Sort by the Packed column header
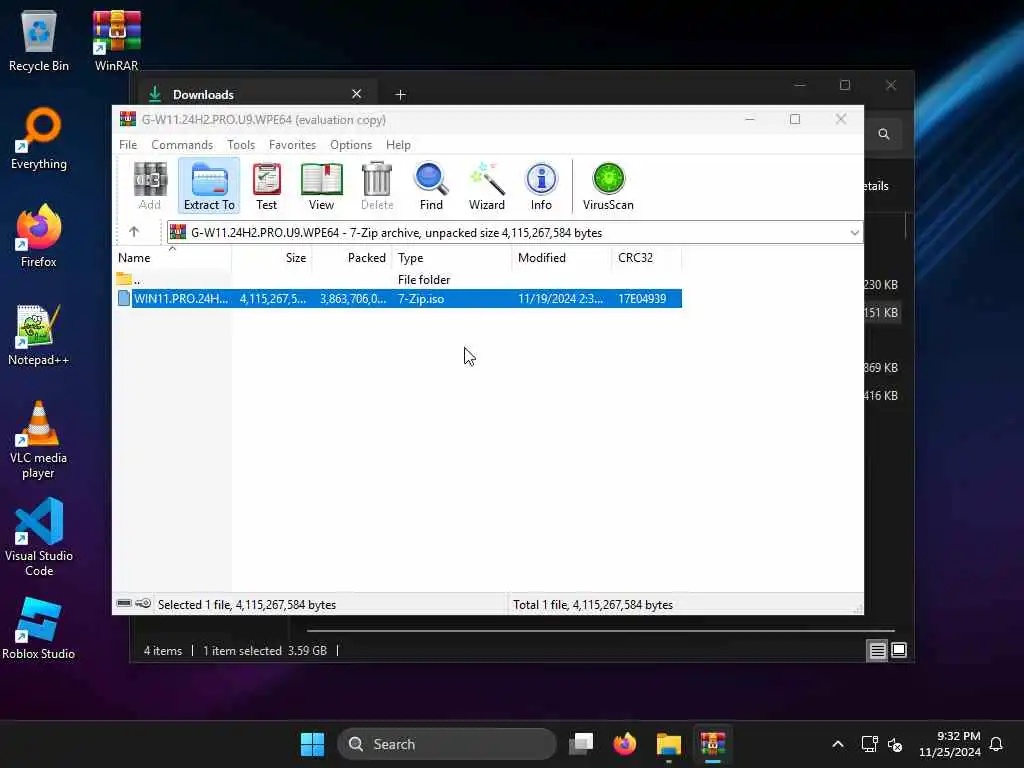This screenshot has width=1024, height=768. (x=351, y=258)
